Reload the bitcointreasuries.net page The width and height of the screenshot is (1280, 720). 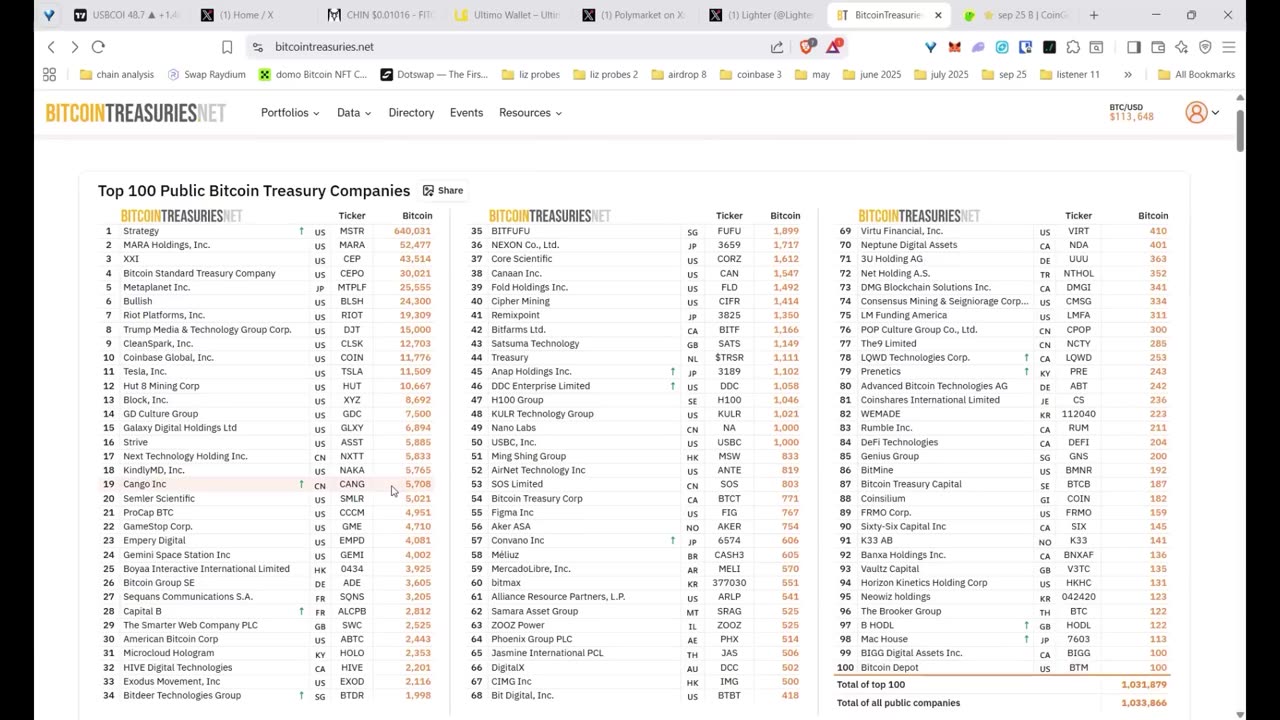coord(98,47)
